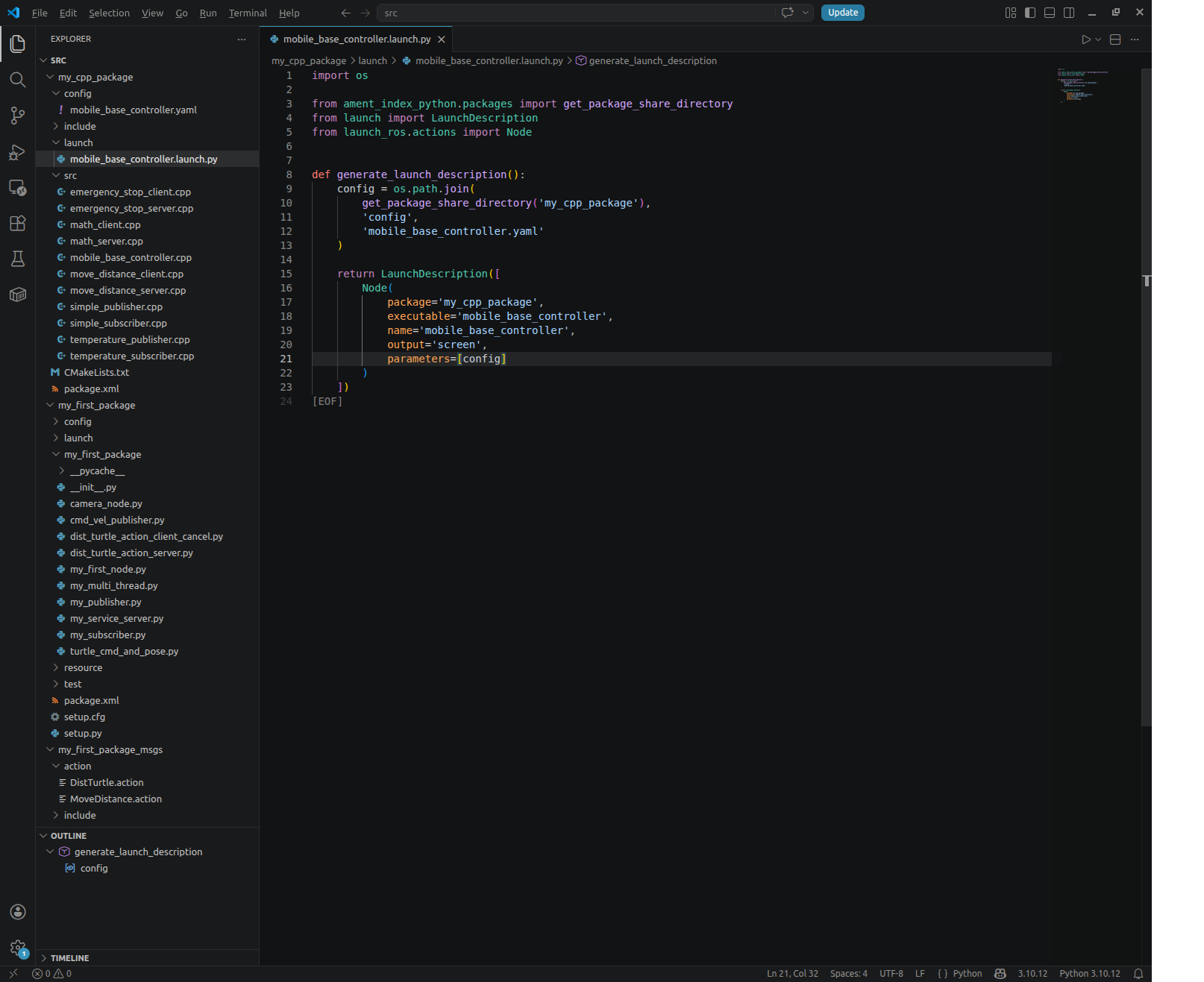This screenshot has width=1204, height=982.
Task: Change LF end of line sequence
Action: point(920,974)
